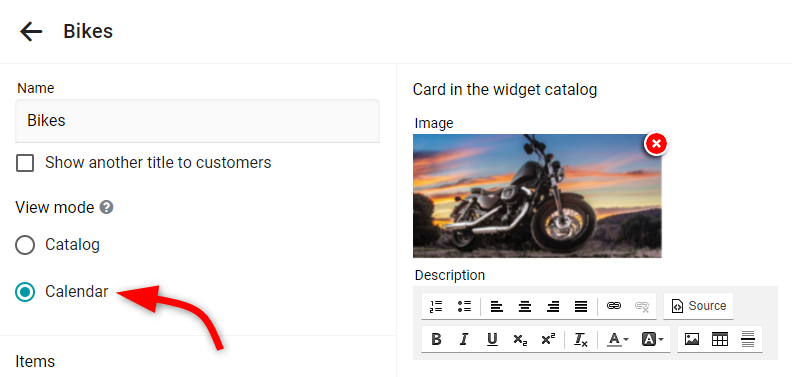
Task: Go back using the left arrow
Action: [31, 31]
